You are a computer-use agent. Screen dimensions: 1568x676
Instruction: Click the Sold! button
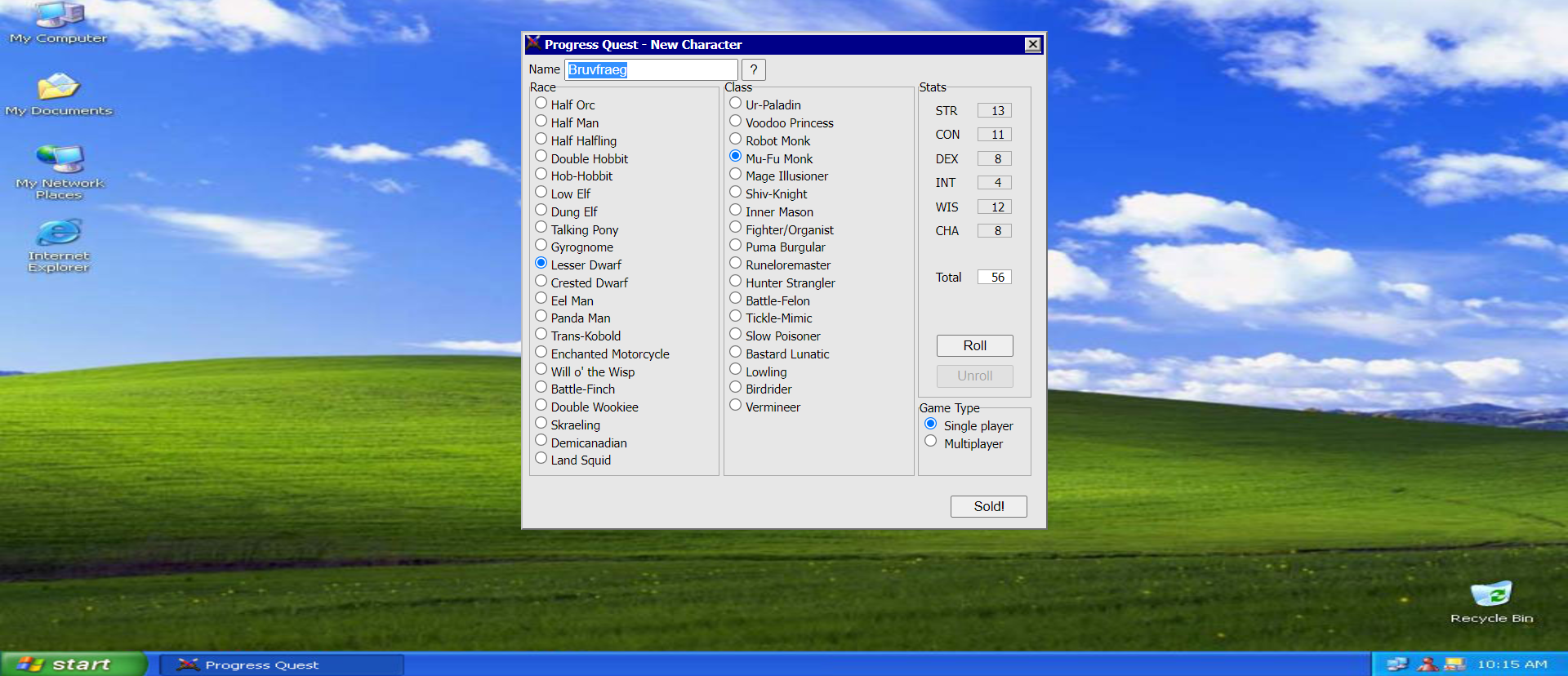coord(988,506)
